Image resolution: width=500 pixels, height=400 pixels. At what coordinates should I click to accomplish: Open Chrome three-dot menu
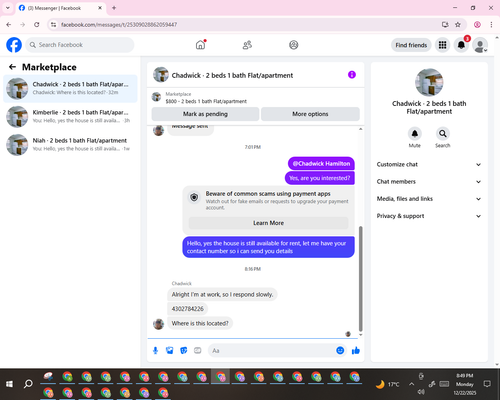tap(491, 25)
